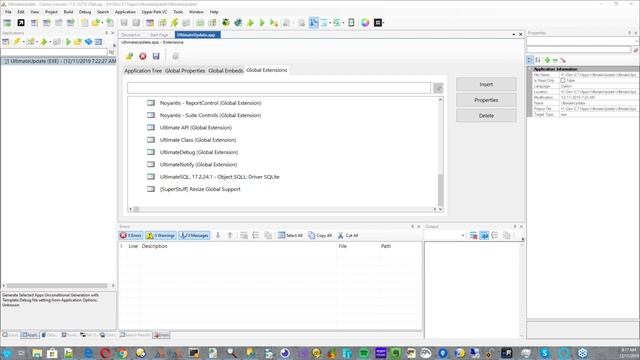Toggle the Is Read Only checkbox
Viewport: 640px width, 360px height.
coord(563,80)
